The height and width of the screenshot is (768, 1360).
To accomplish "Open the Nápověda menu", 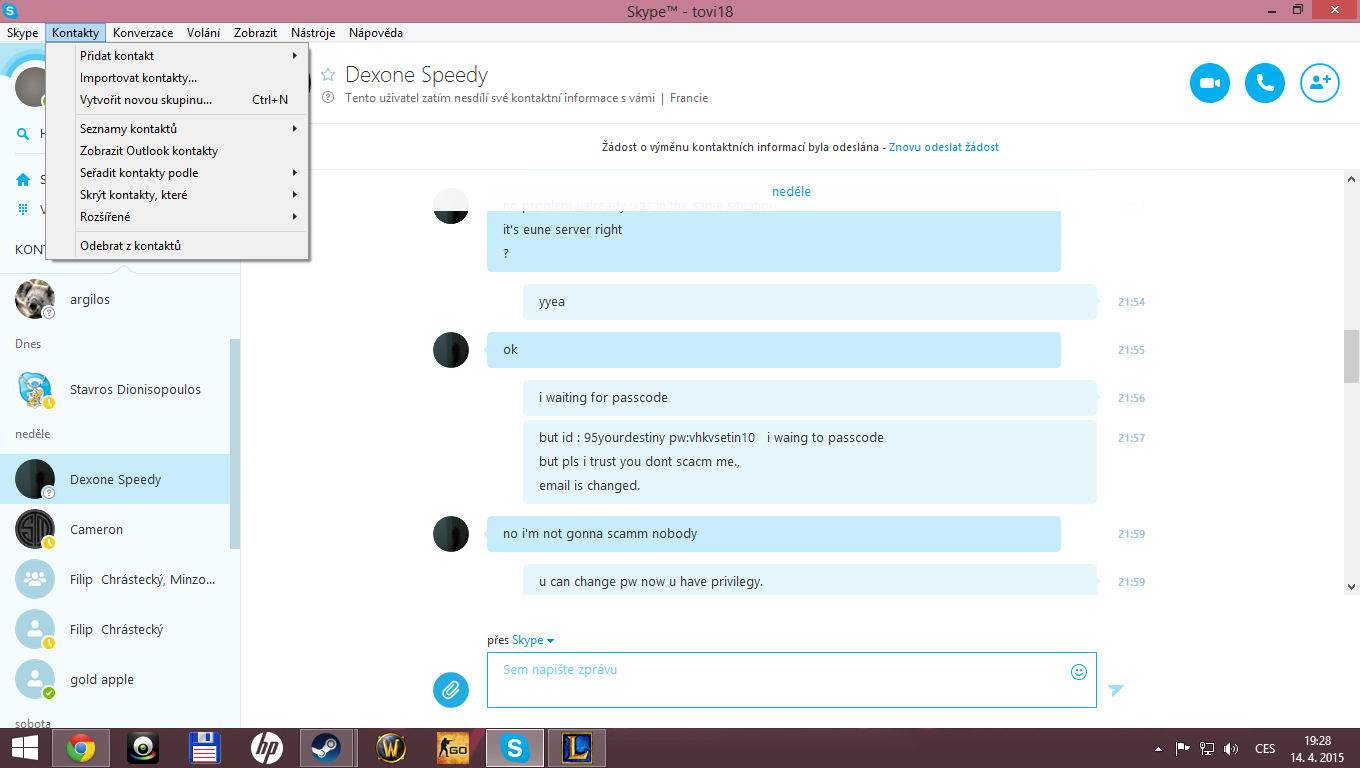I will point(376,33).
